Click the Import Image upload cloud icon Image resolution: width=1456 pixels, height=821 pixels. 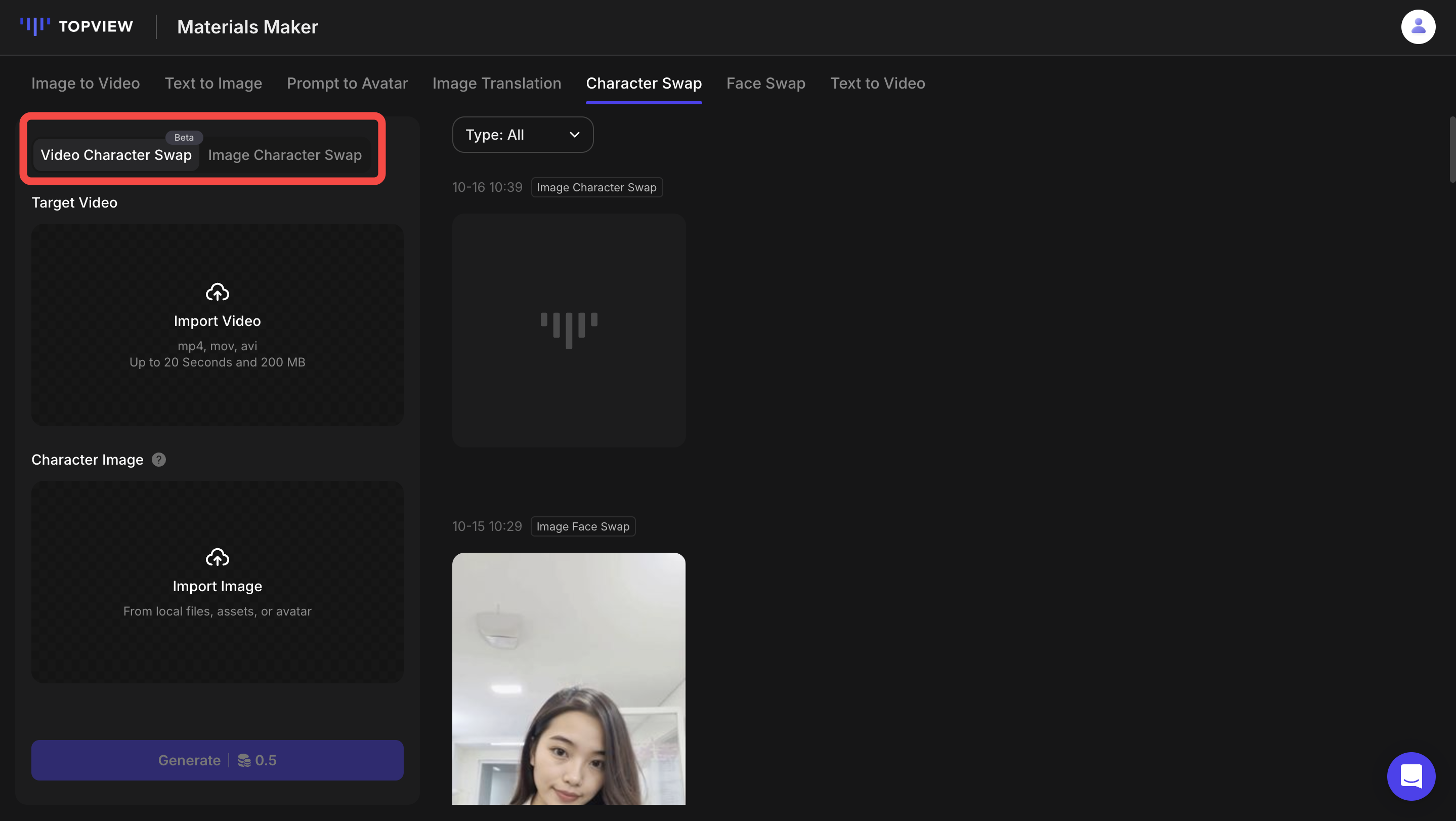(217, 557)
